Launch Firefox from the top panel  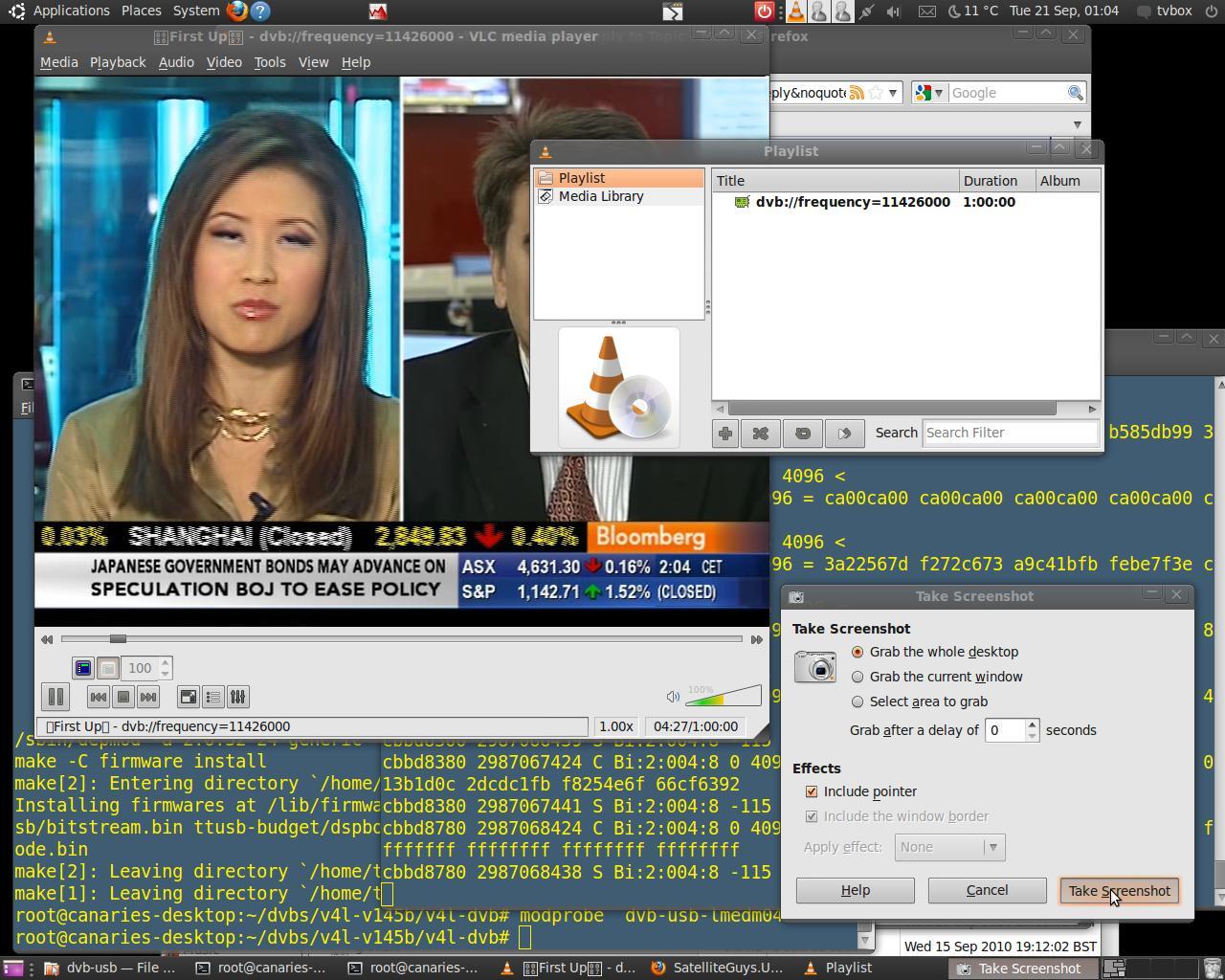click(x=236, y=11)
